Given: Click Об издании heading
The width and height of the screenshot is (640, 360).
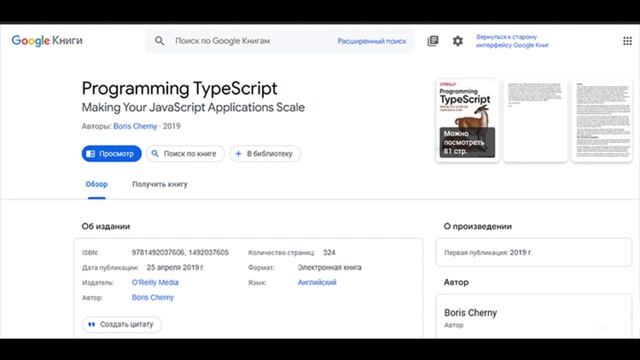Looking at the screenshot, I should tap(106, 226).
